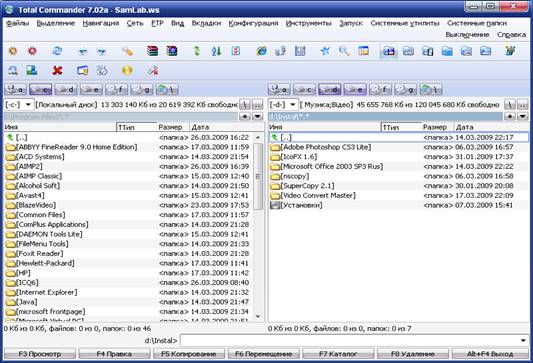Click the Internet Explorer icon in toolbar

[x=261, y=51]
